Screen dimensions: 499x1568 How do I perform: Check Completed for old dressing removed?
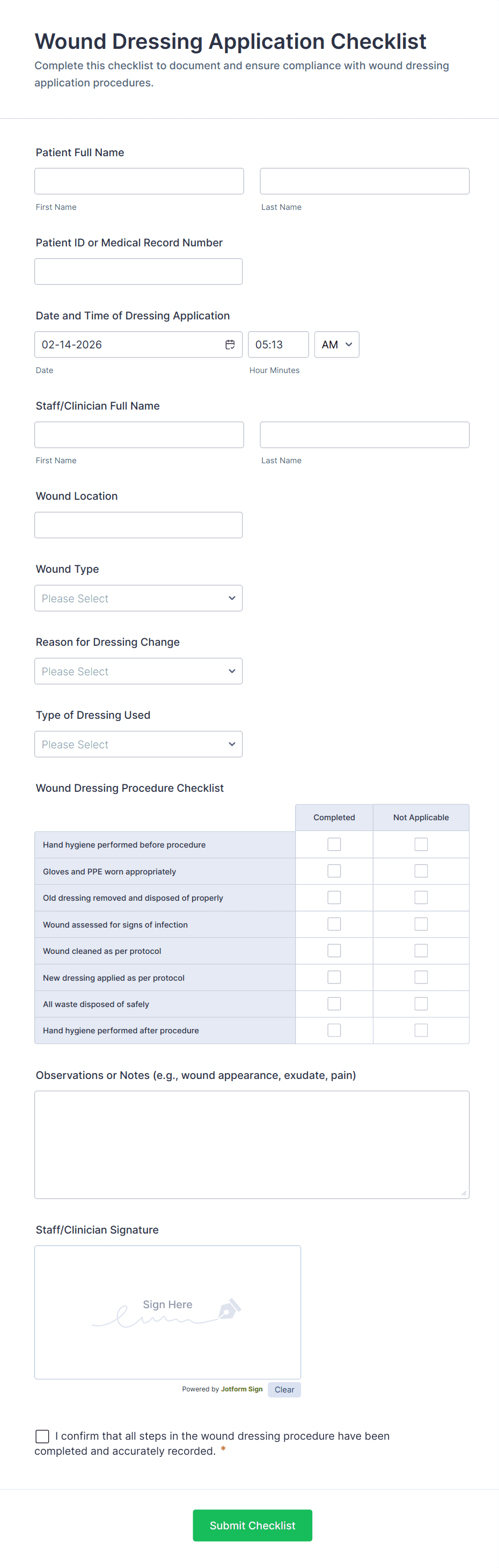pos(334,897)
